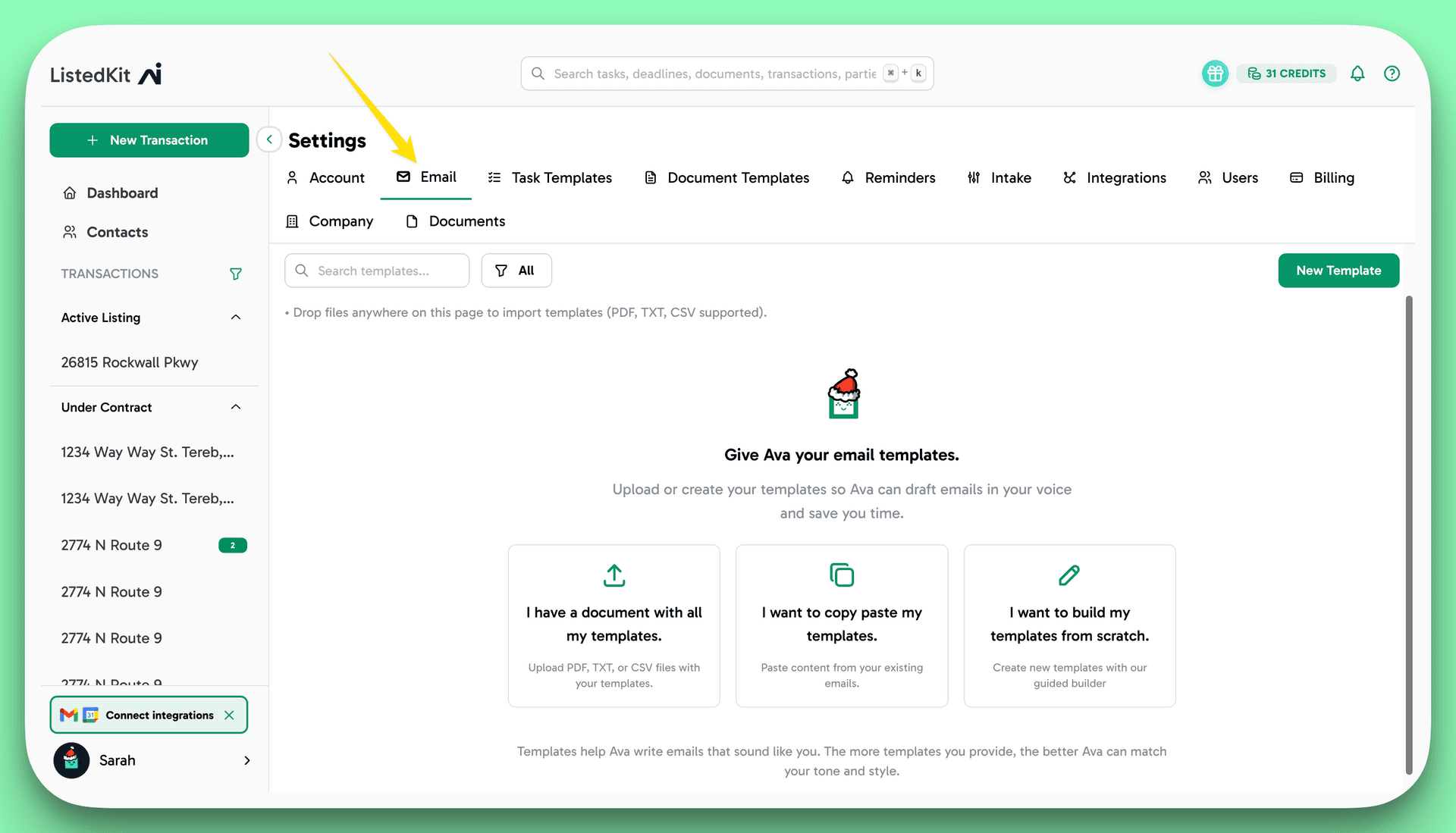Expand the Sarah account menu

click(x=246, y=760)
